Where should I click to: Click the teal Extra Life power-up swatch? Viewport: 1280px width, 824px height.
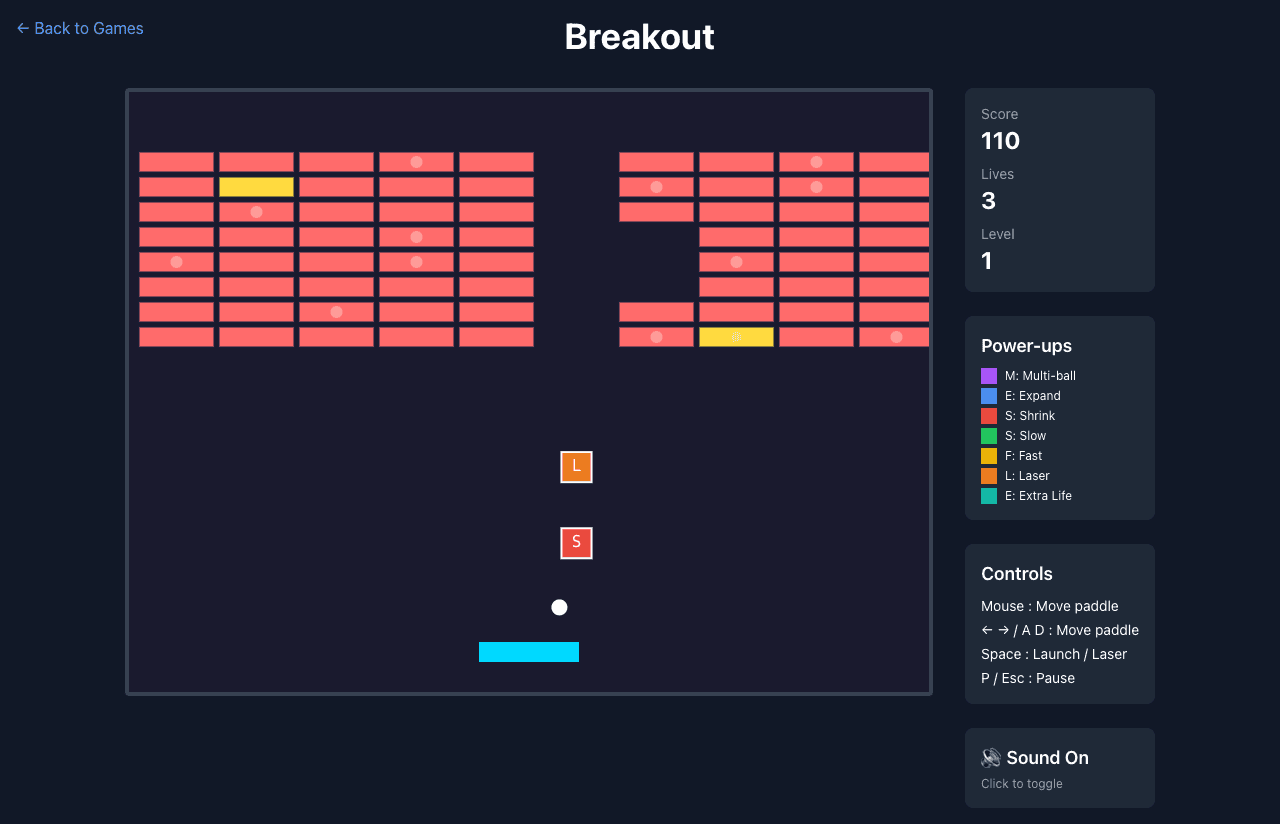pyautogui.click(x=987, y=495)
